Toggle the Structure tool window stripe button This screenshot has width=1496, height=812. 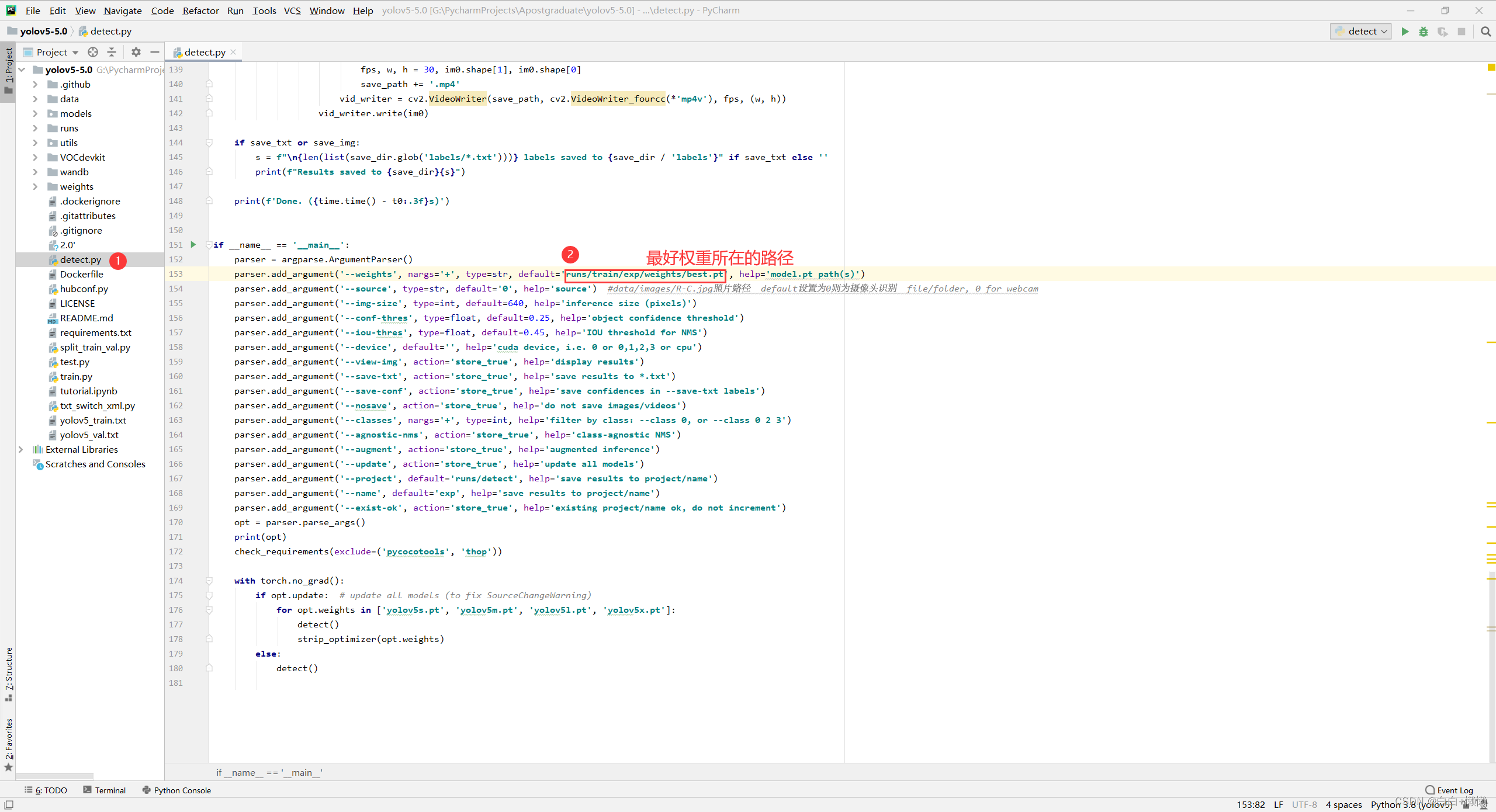point(8,674)
